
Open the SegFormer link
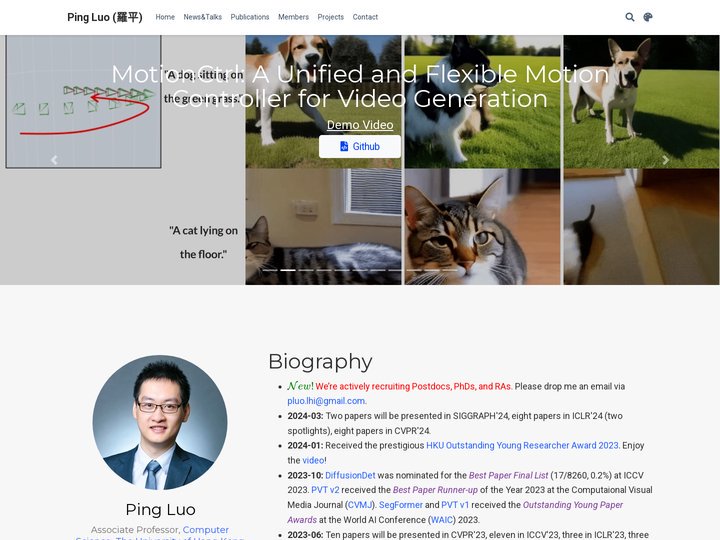401,505
